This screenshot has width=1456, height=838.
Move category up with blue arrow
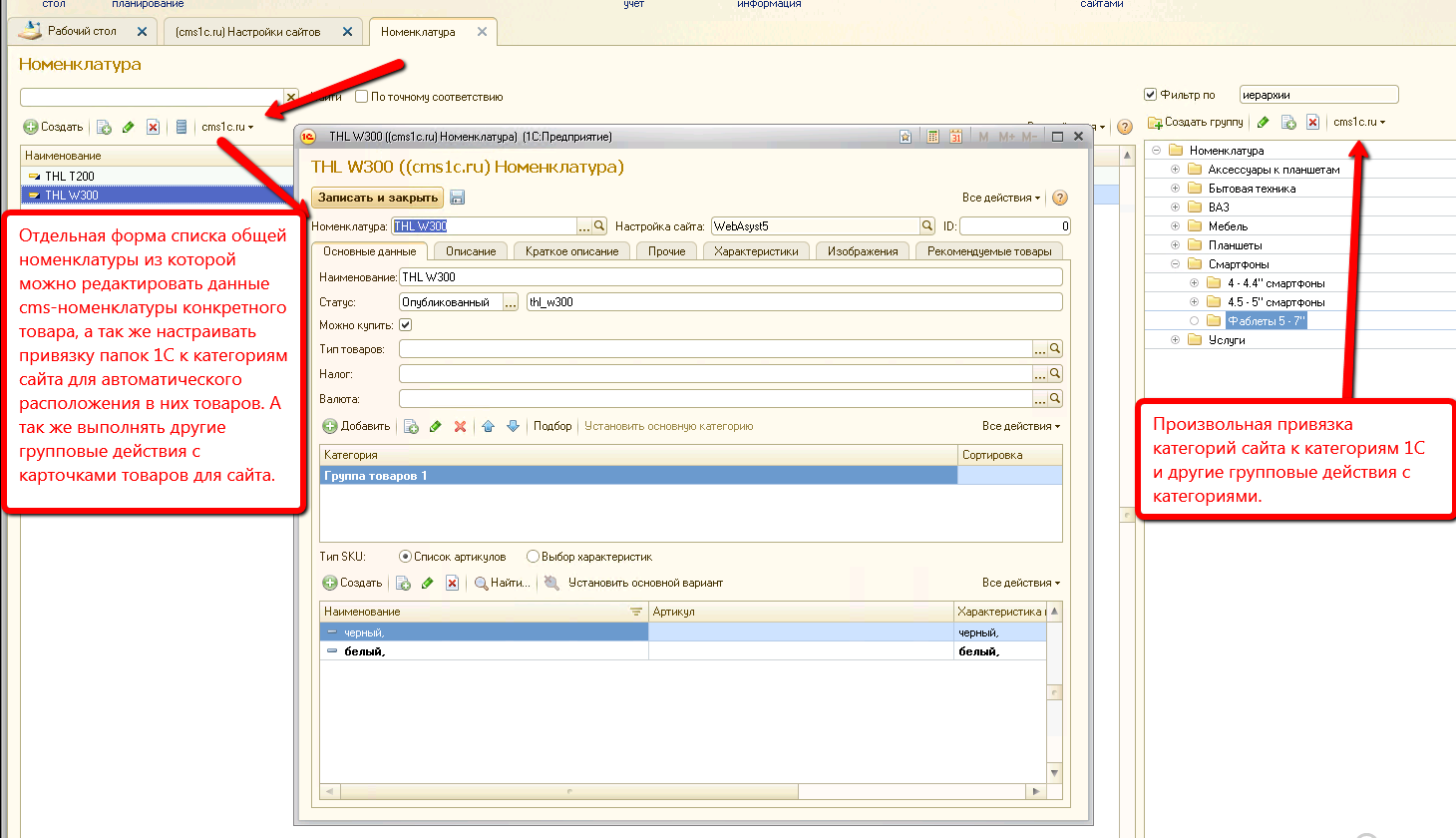point(488,426)
